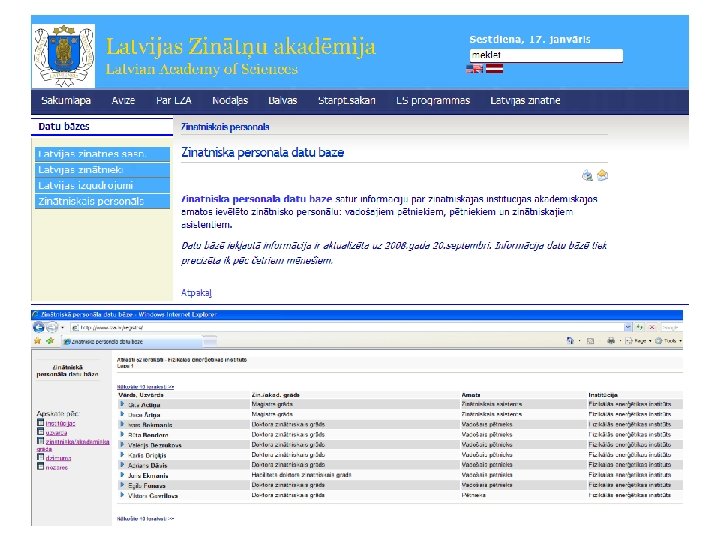Click the email envelope icon above the article
Image resolution: width=720 pixels, height=540 pixels.
coord(602,175)
